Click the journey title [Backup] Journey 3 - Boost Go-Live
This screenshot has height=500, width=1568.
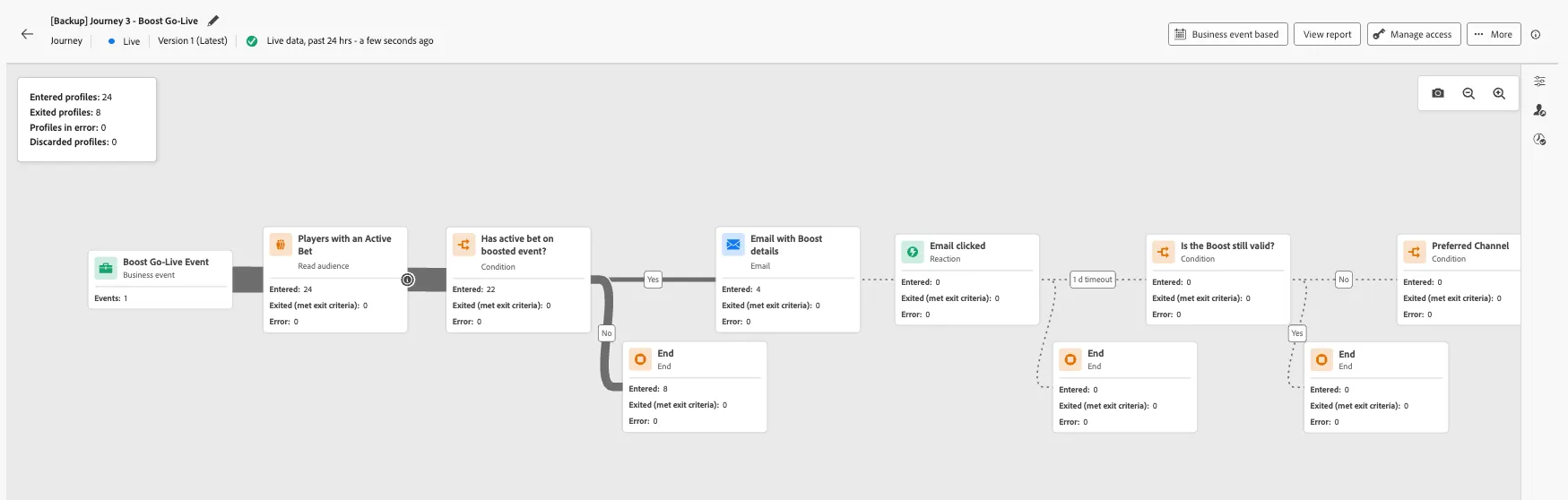tap(125, 21)
